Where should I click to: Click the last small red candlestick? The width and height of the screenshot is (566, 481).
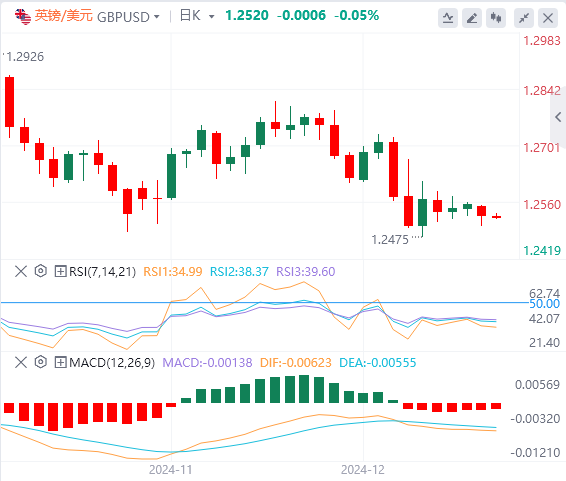coord(497,217)
